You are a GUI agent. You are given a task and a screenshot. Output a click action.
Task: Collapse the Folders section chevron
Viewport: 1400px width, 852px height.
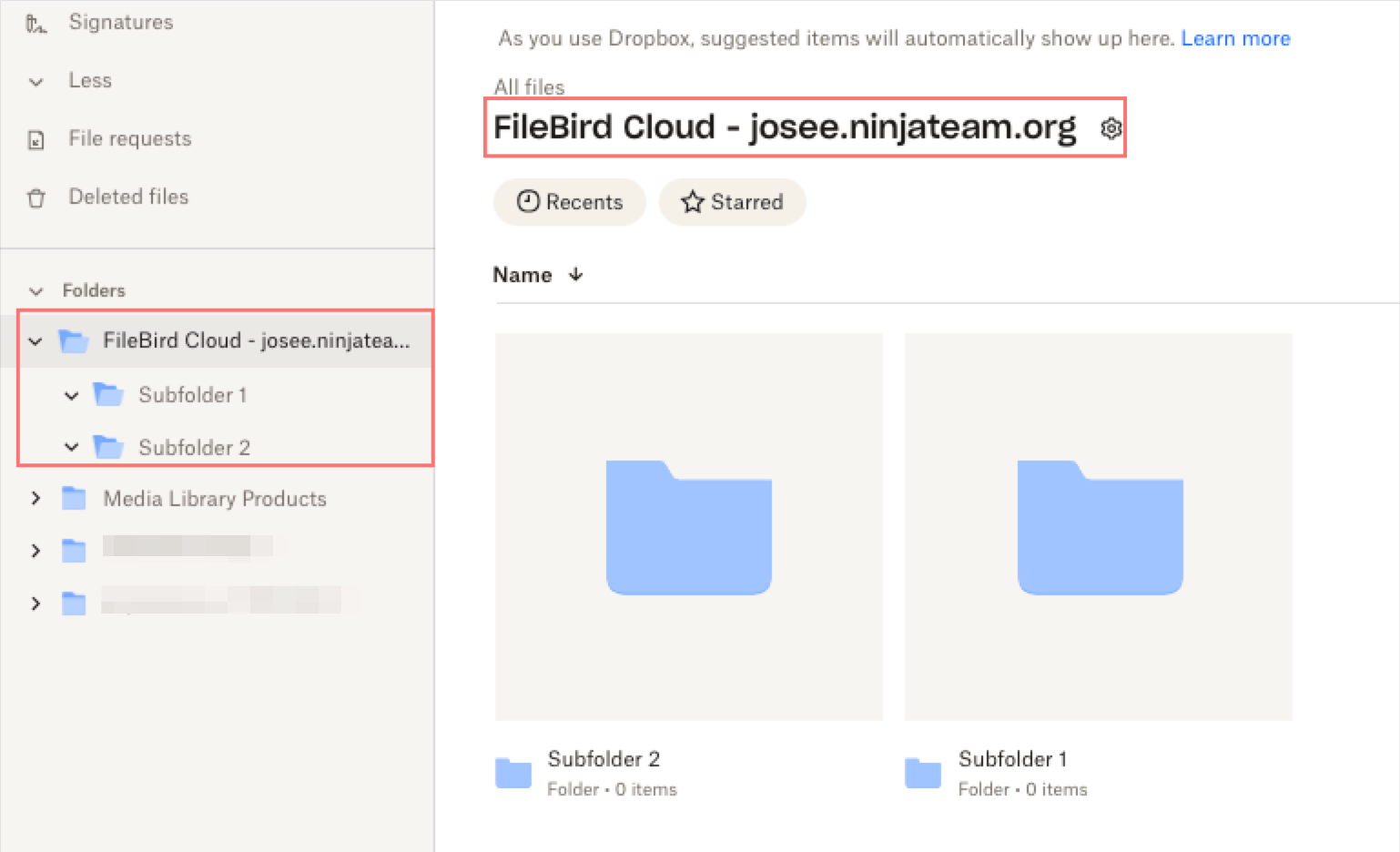click(36, 291)
